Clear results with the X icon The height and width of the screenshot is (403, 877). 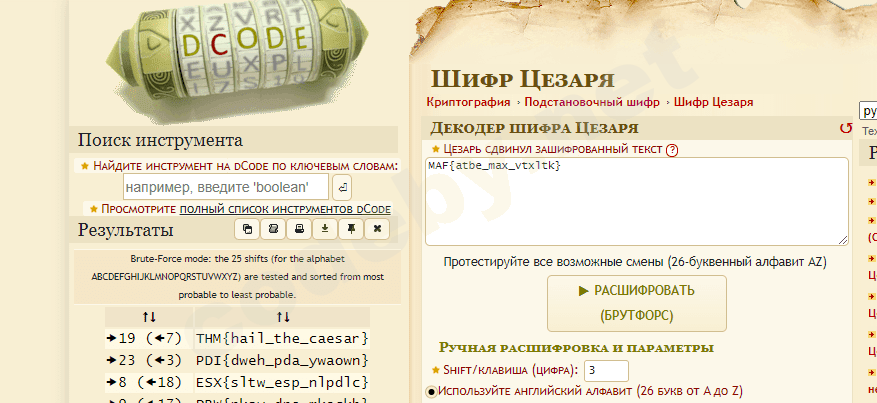tap(378, 229)
